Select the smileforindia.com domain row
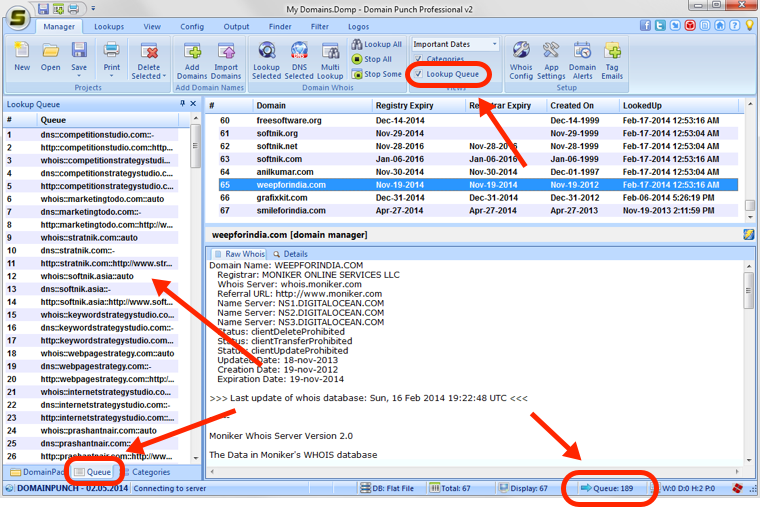 point(478,210)
